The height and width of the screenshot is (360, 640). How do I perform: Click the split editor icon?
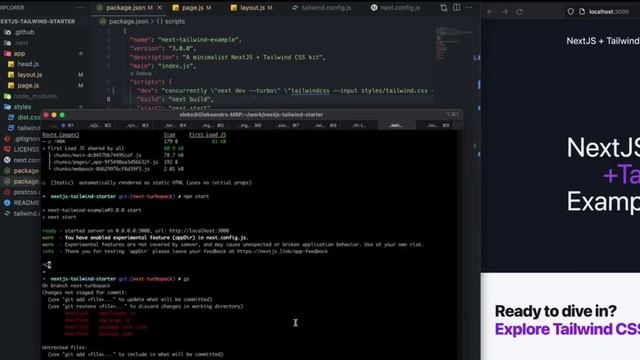(x=457, y=8)
